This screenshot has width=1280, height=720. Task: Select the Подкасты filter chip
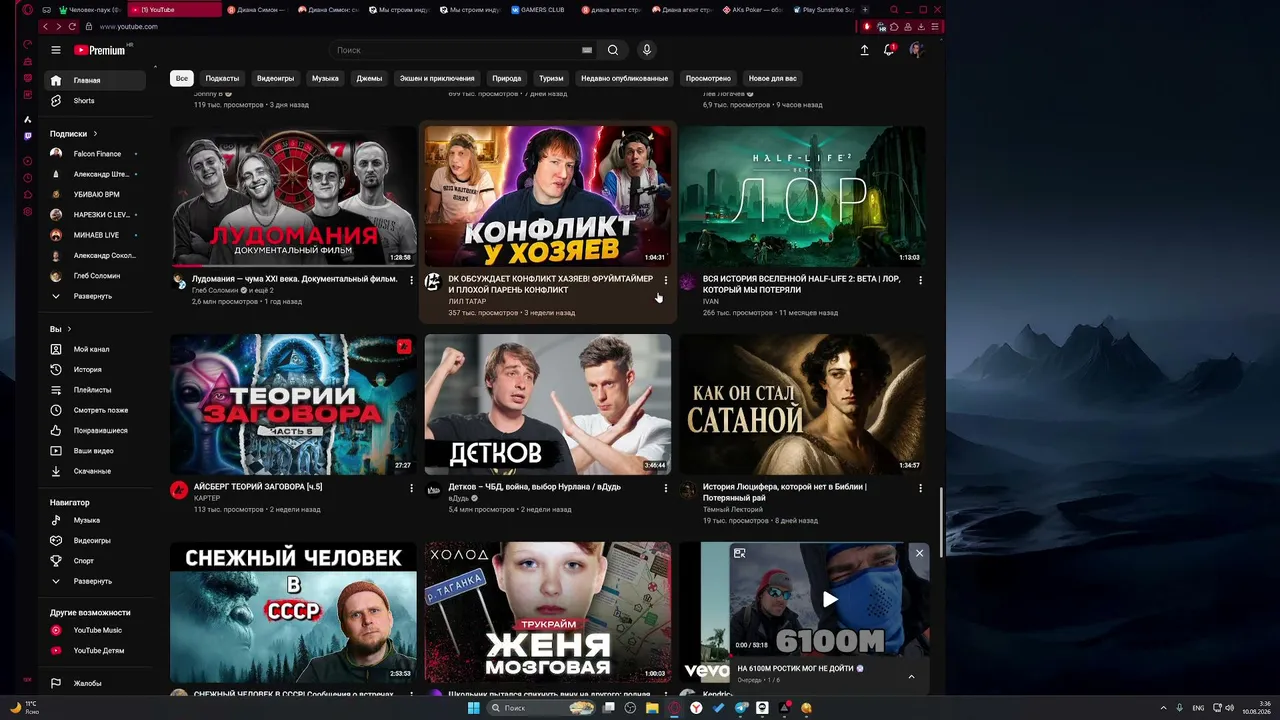point(222,78)
